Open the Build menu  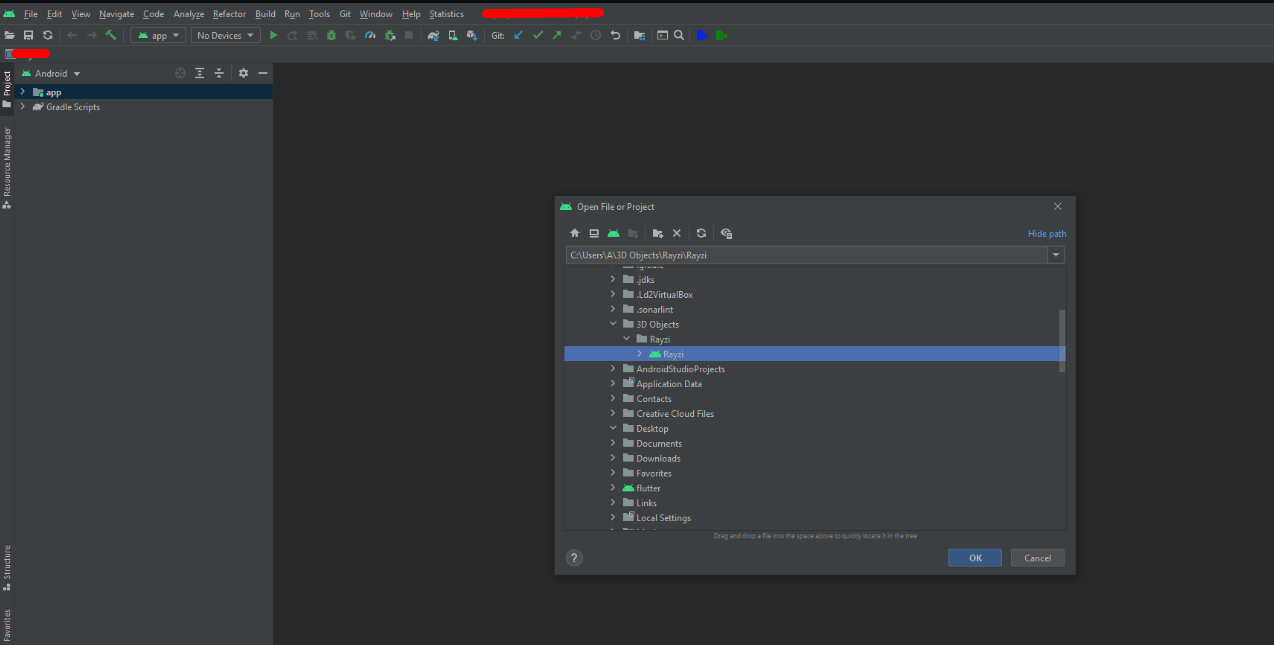click(x=265, y=14)
